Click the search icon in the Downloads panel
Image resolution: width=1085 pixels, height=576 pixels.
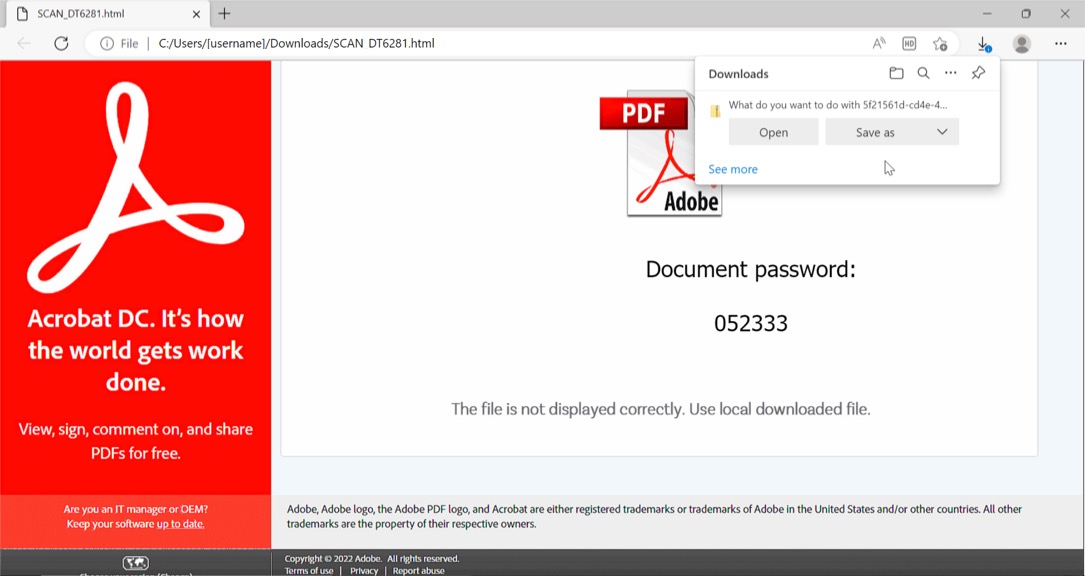tap(923, 73)
